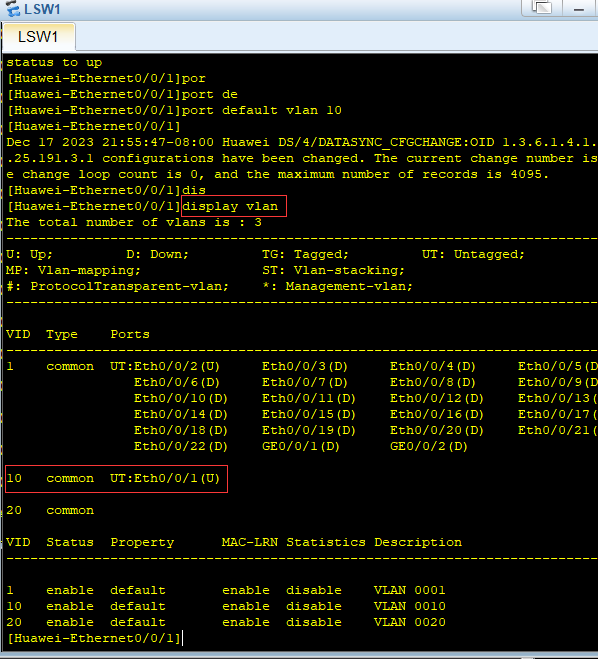Click the Statistics column header
Viewport: 598px width, 659px height.
point(326,542)
